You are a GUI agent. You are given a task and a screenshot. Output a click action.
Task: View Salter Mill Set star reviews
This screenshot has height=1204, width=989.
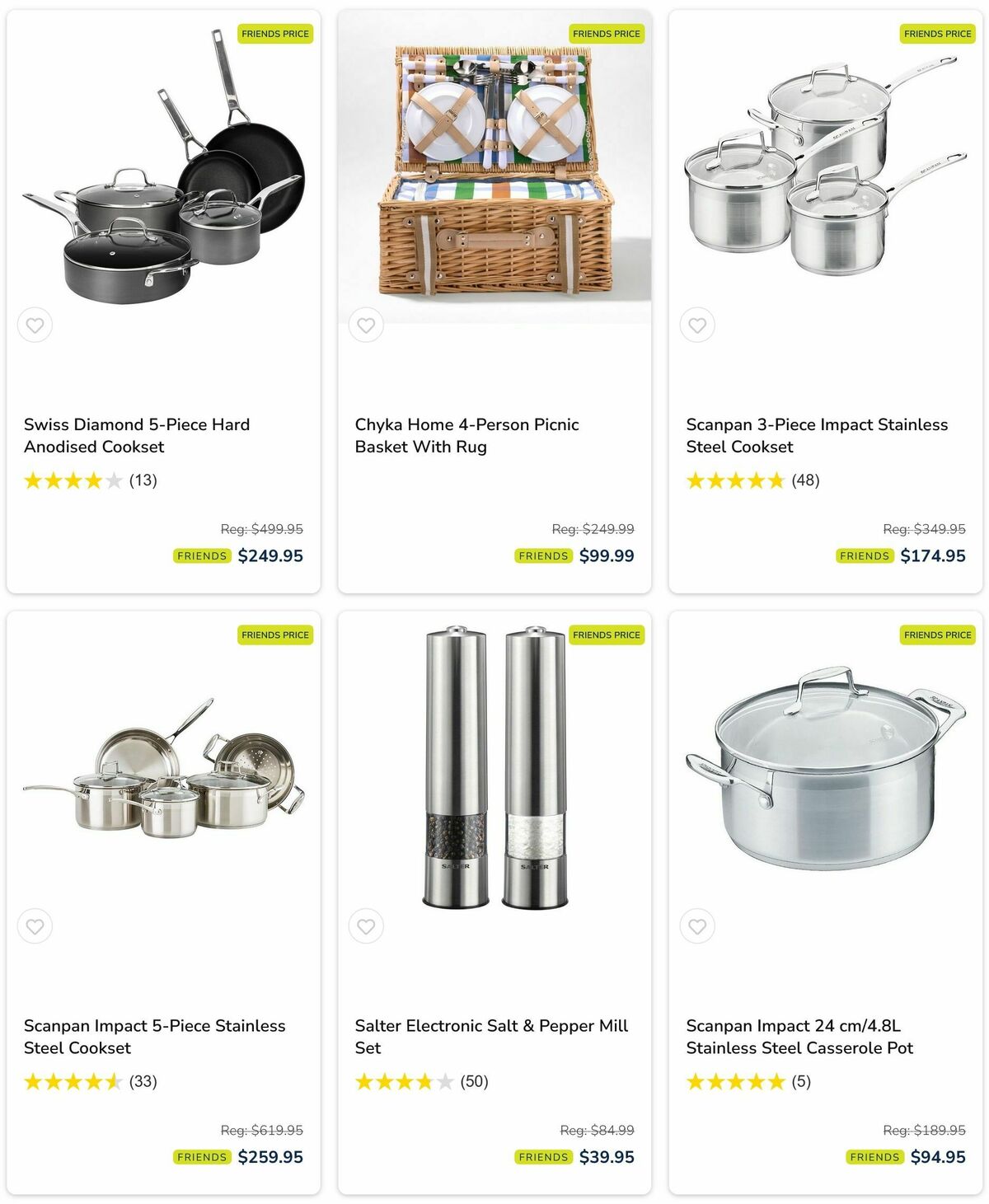point(404,1081)
